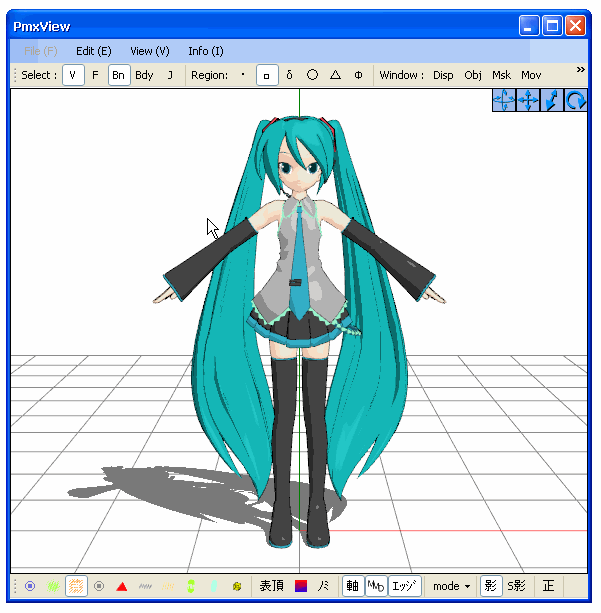601x613 pixels.
Task: Toggle the 影 shadow button
Action: coord(491,586)
